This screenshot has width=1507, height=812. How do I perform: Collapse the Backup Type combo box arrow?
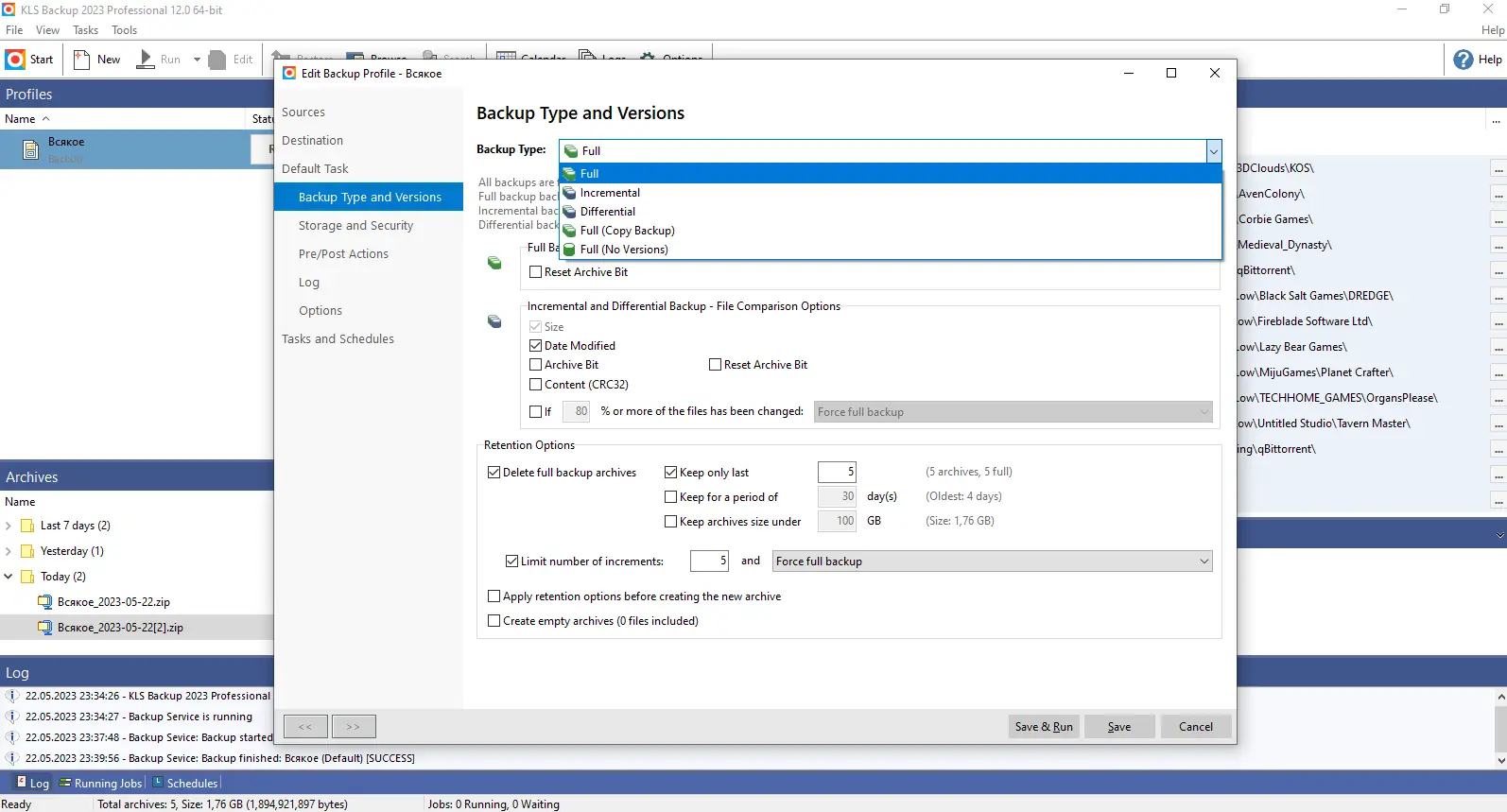(1213, 151)
